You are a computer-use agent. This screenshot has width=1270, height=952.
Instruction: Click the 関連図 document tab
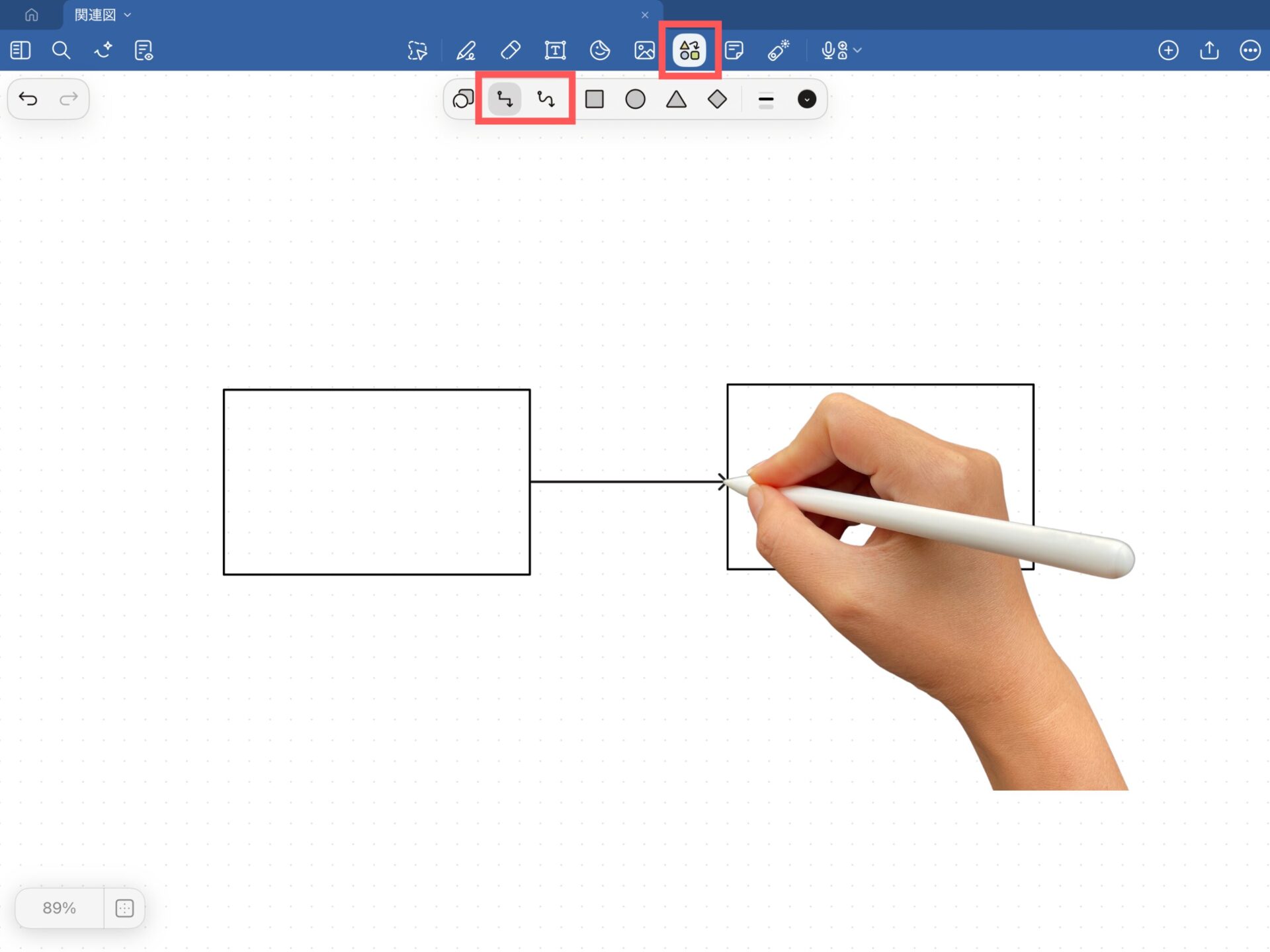[95, 15]
